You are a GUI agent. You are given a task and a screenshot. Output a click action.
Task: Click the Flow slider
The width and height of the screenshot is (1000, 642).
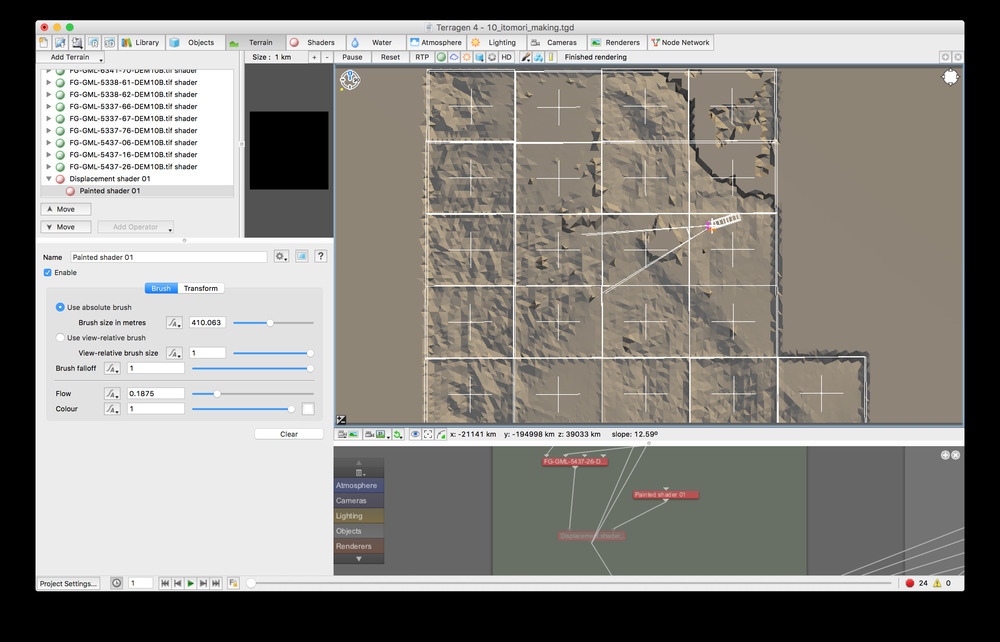coord(253,394)
